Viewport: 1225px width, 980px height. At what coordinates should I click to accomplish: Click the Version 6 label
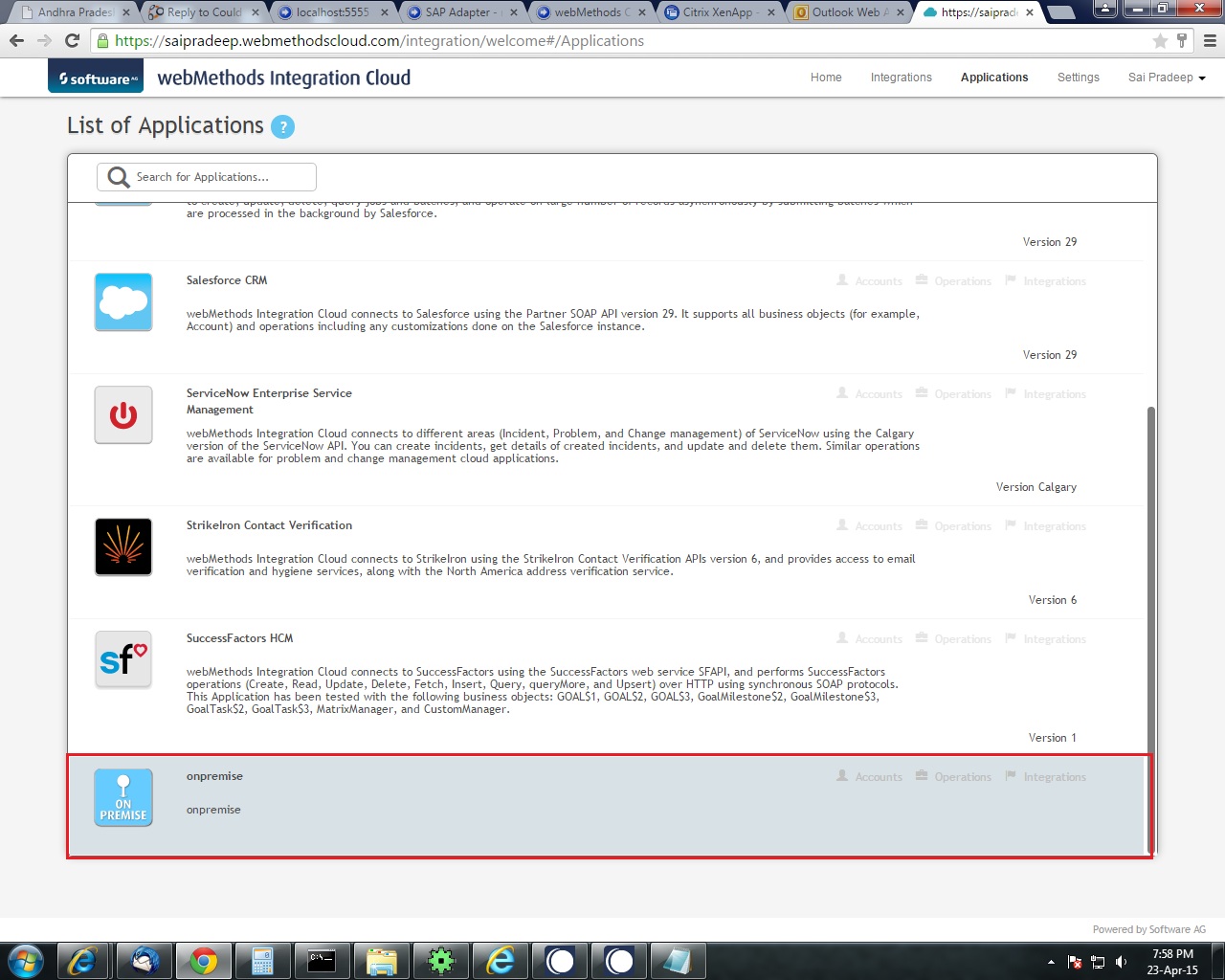(1053, 600)
